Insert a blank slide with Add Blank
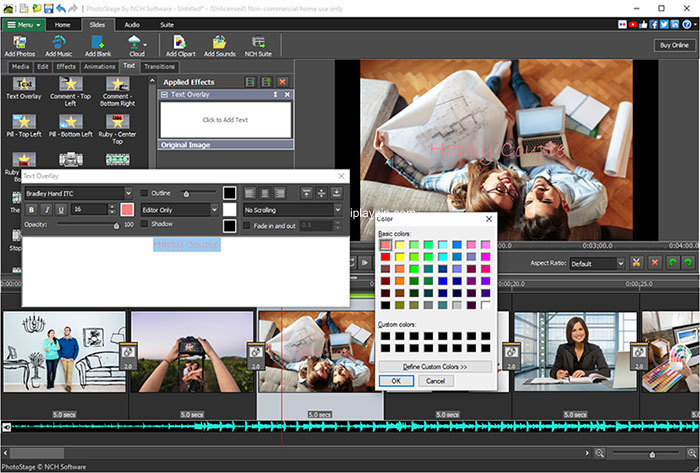Screen dimensions: 700x473 (x=98, y=46)
